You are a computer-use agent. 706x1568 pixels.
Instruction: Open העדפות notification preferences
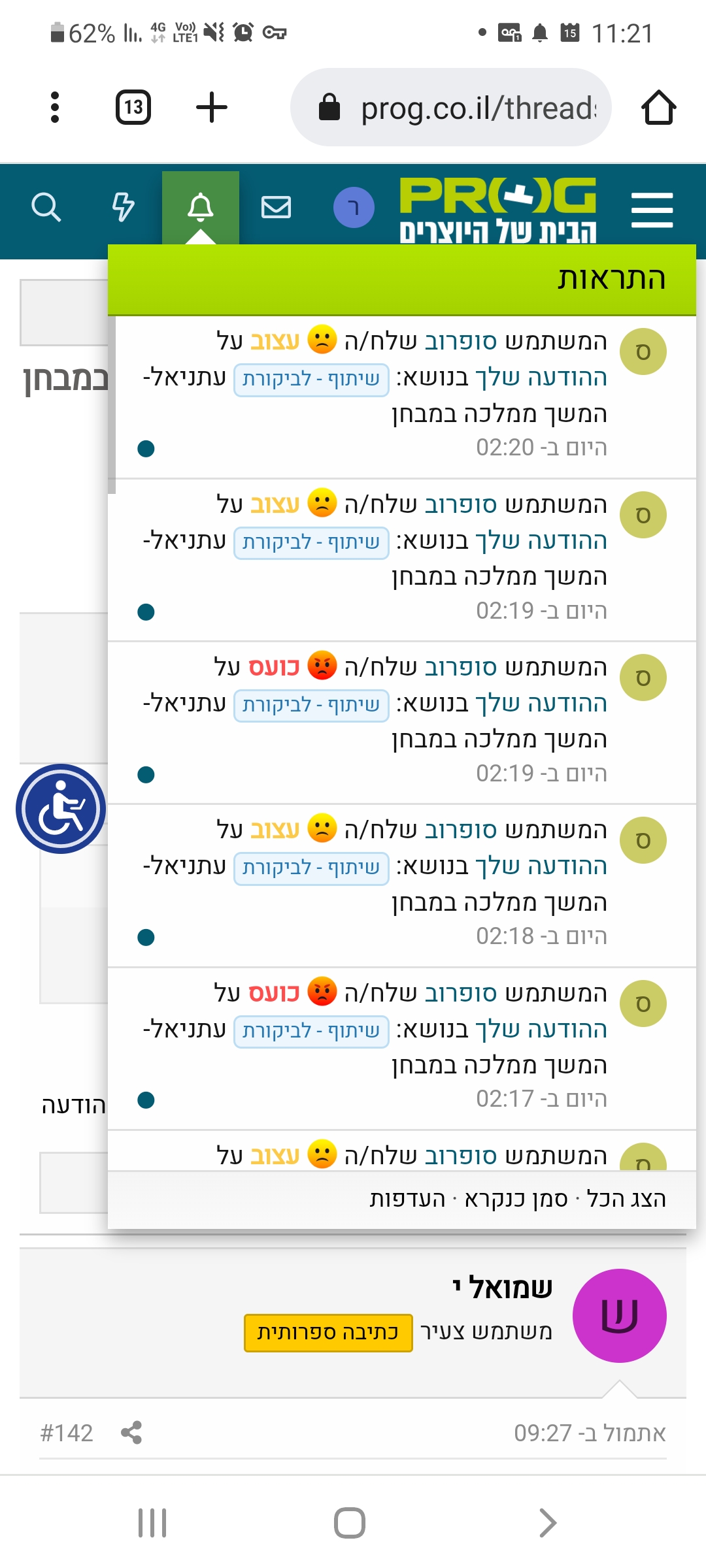pyautogui.click(x=407, y=1199)
